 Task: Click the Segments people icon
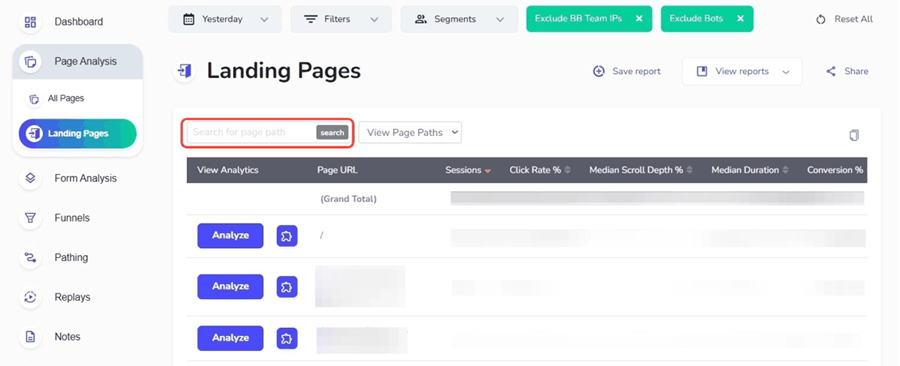(421, 20)
